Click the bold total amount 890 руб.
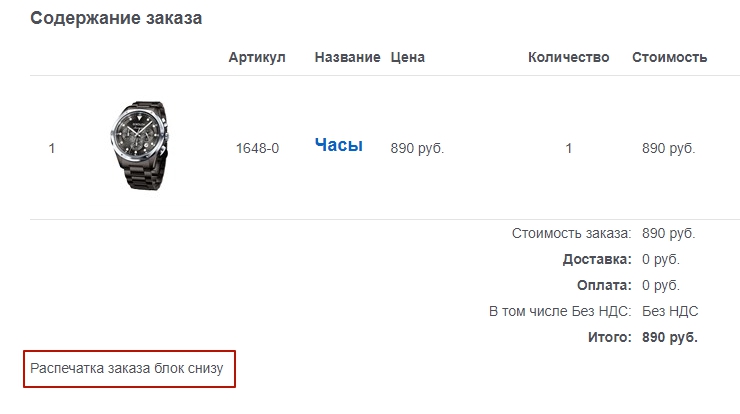The image size is (740, 414). pos(669,338)
